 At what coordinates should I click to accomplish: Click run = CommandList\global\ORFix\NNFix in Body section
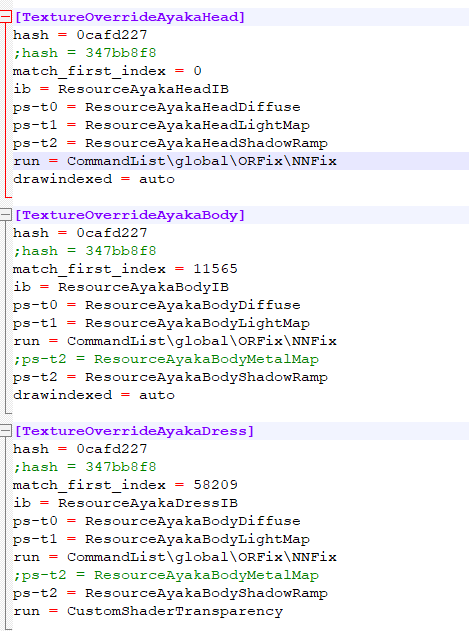pos(175,341)
